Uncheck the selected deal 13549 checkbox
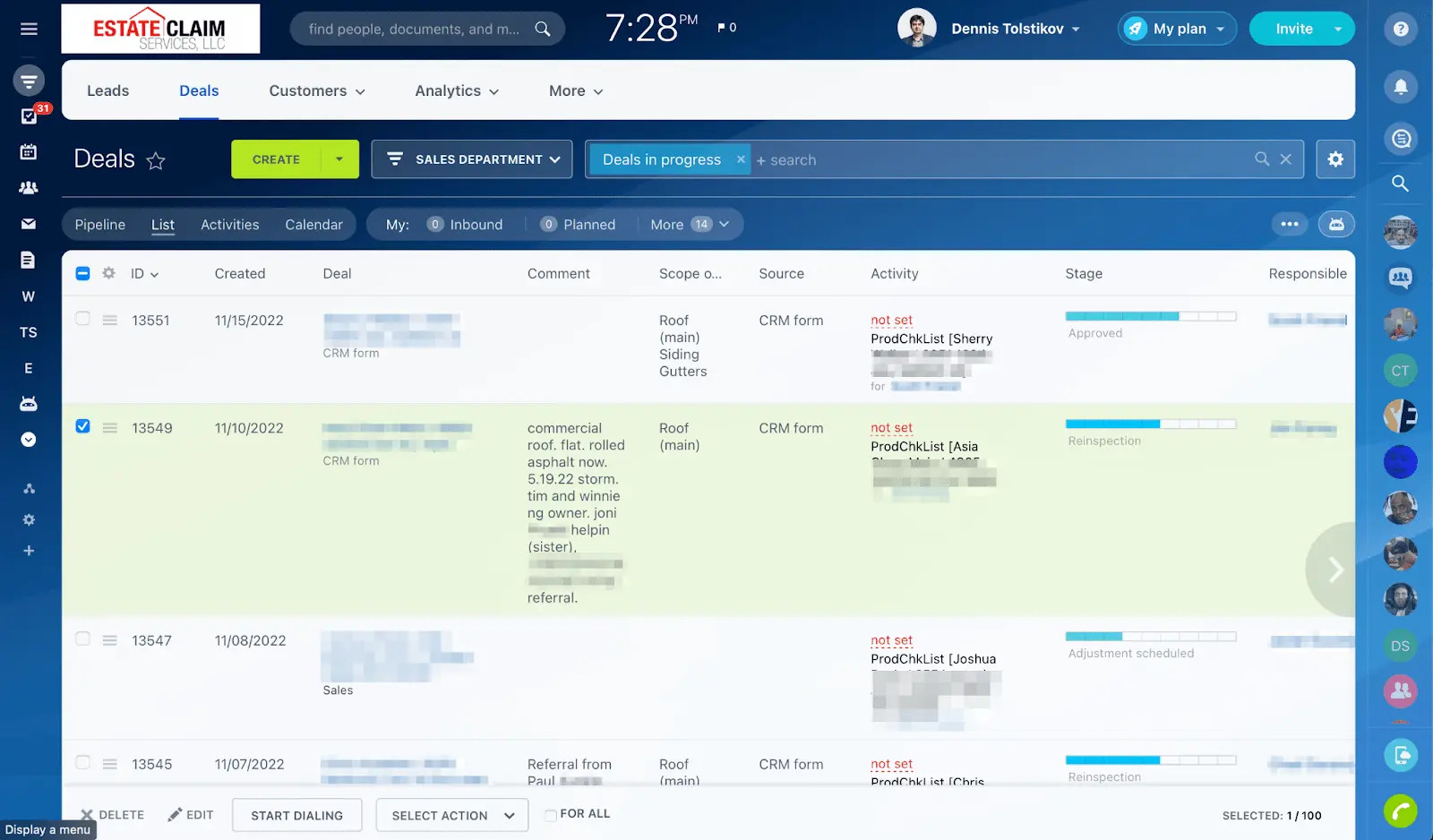Screen dimensions: 1433x840 (82, 426)
